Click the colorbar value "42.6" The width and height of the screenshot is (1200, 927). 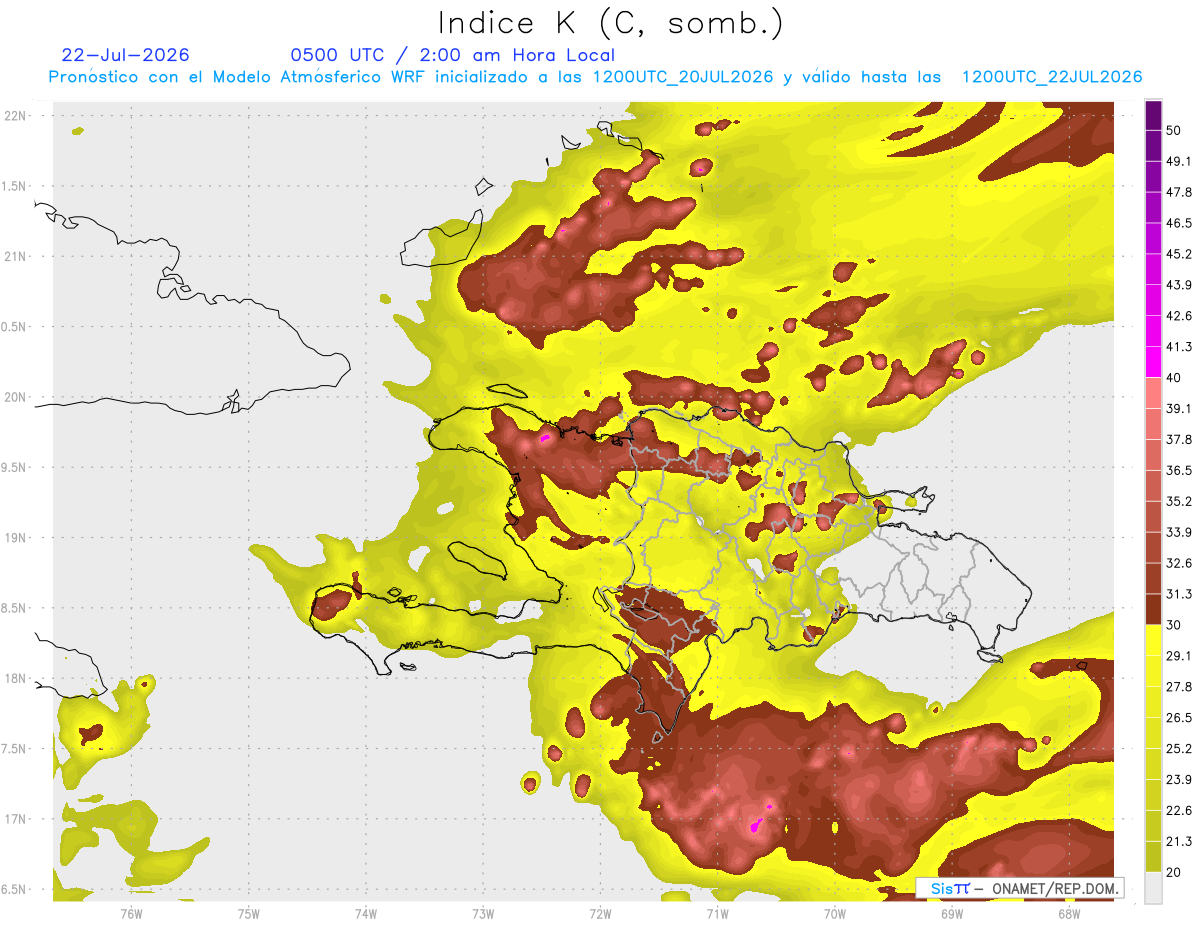[x=1178, y=316]
